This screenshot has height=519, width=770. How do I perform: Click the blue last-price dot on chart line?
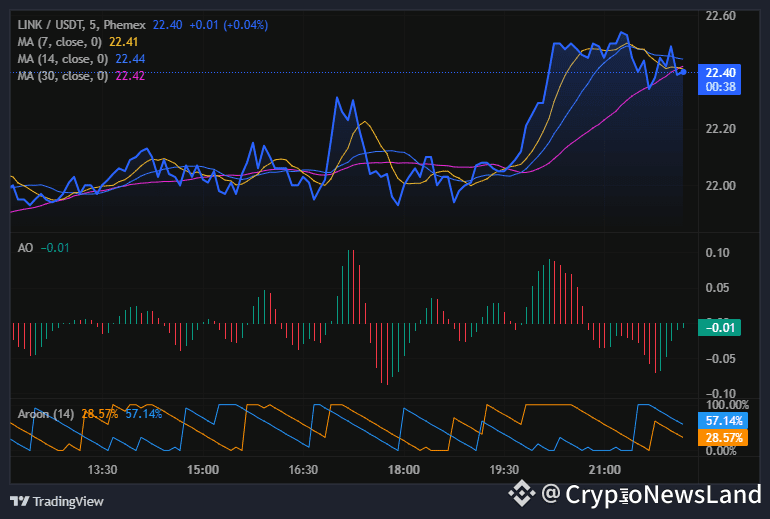point(682,72)
